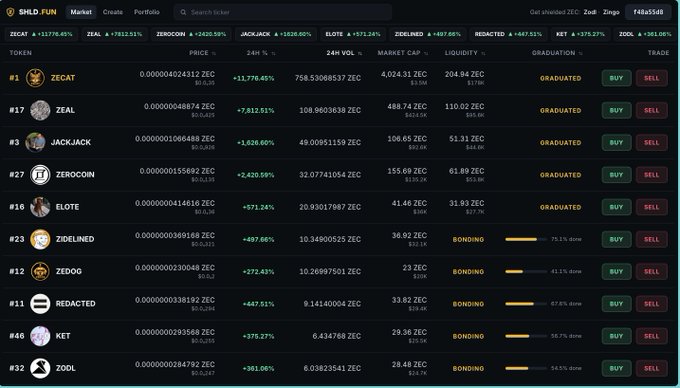Select ELOTE in the ticker strip

point(353,34)
